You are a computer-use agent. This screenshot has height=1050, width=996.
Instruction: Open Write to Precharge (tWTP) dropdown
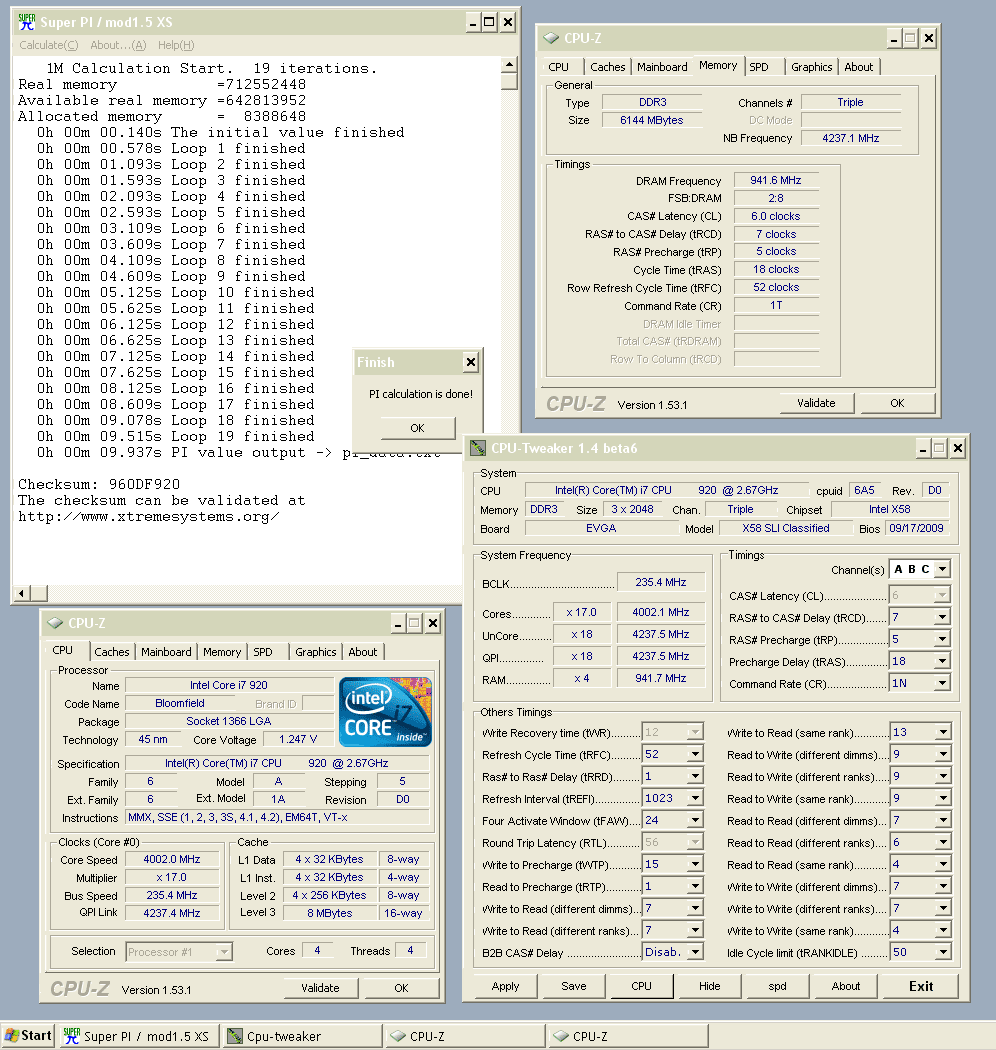[695, 865]
